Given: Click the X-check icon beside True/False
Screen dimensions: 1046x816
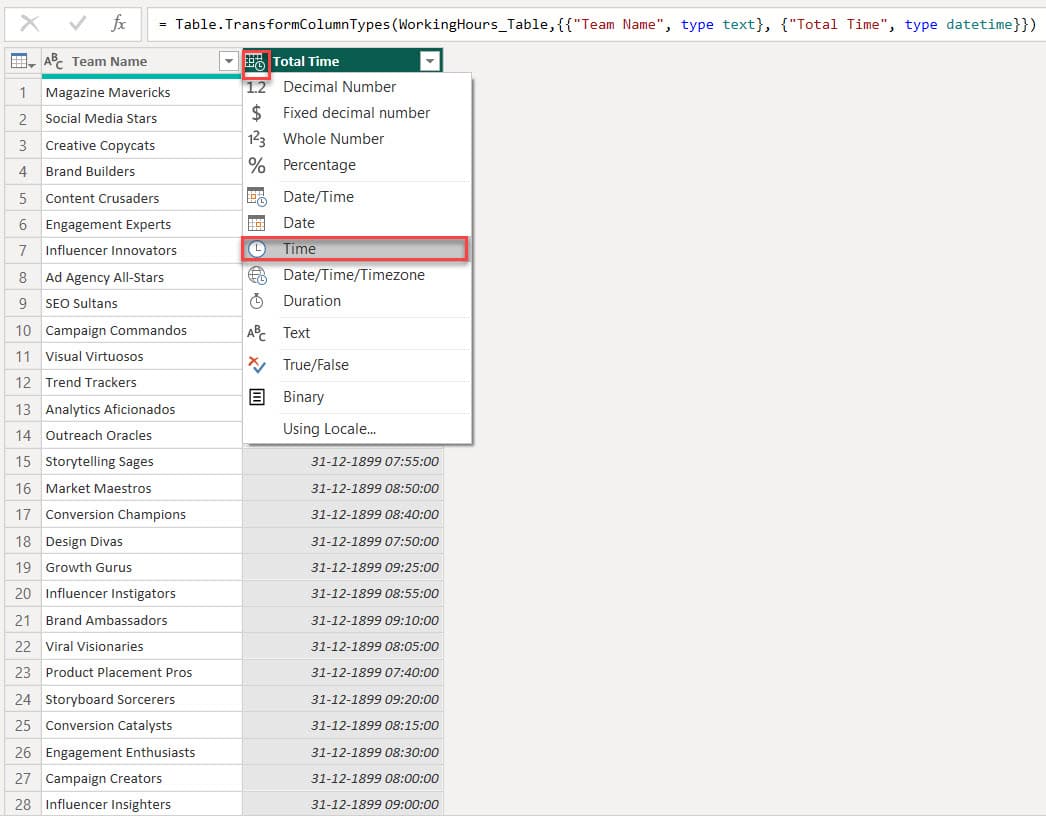Looking at the screenshot, I should [257, 365].
